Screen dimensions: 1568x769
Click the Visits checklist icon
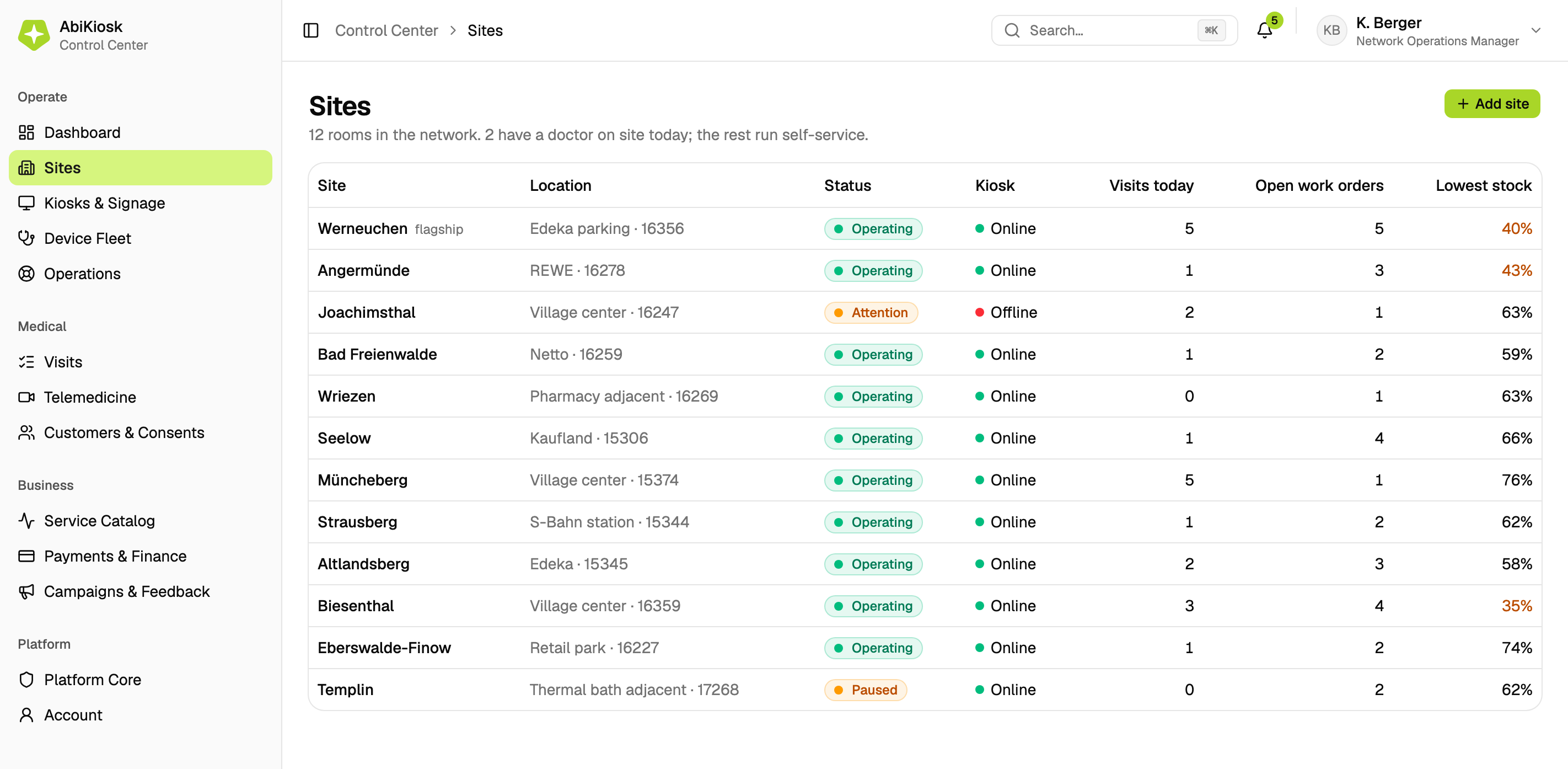point(26,362)
